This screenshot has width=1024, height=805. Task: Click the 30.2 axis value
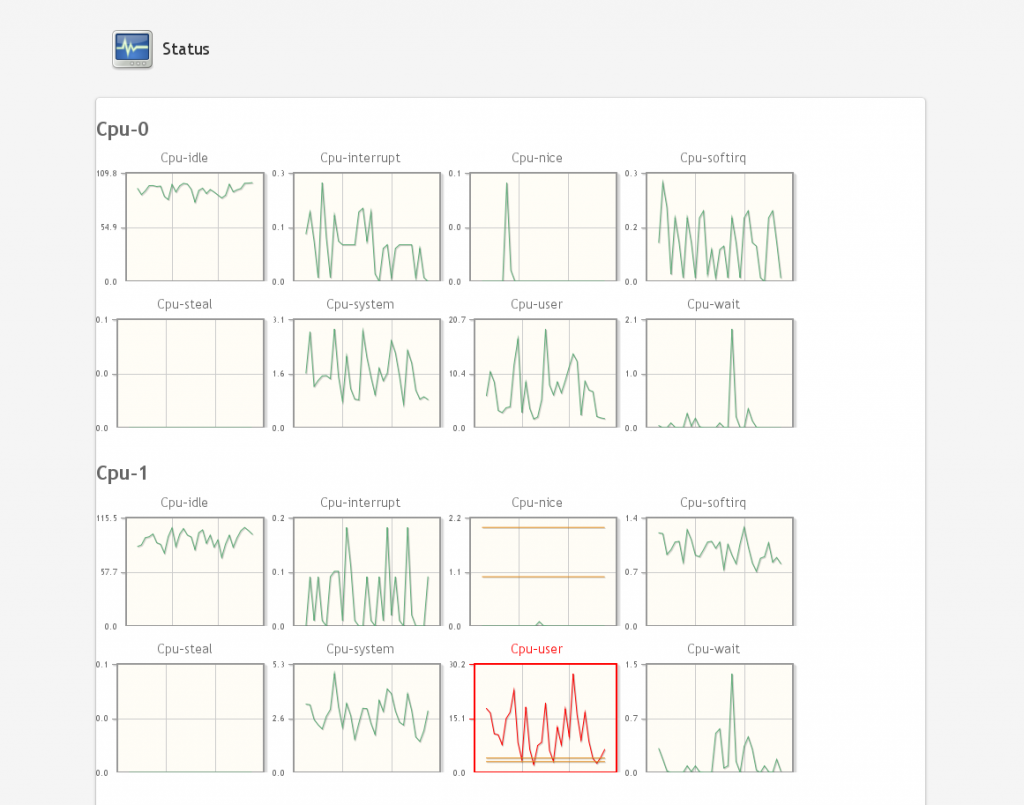457,665
